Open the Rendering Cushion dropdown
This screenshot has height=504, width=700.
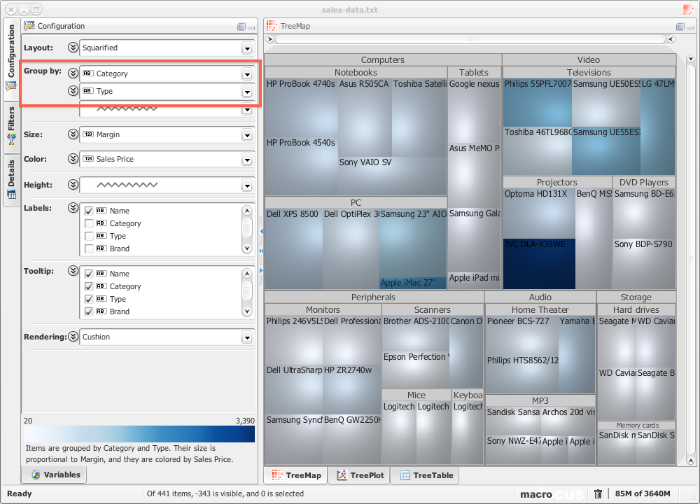(246, 337)
